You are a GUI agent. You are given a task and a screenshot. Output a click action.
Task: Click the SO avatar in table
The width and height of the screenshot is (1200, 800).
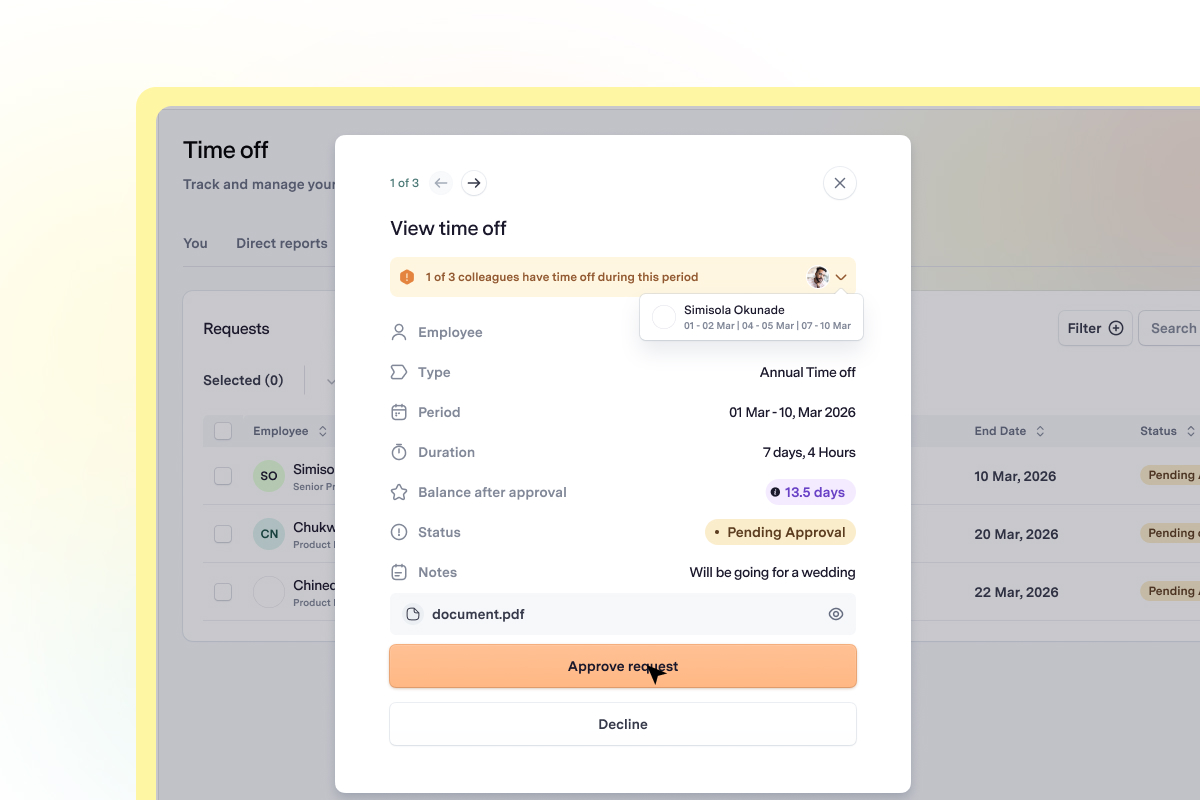point(269,476)
